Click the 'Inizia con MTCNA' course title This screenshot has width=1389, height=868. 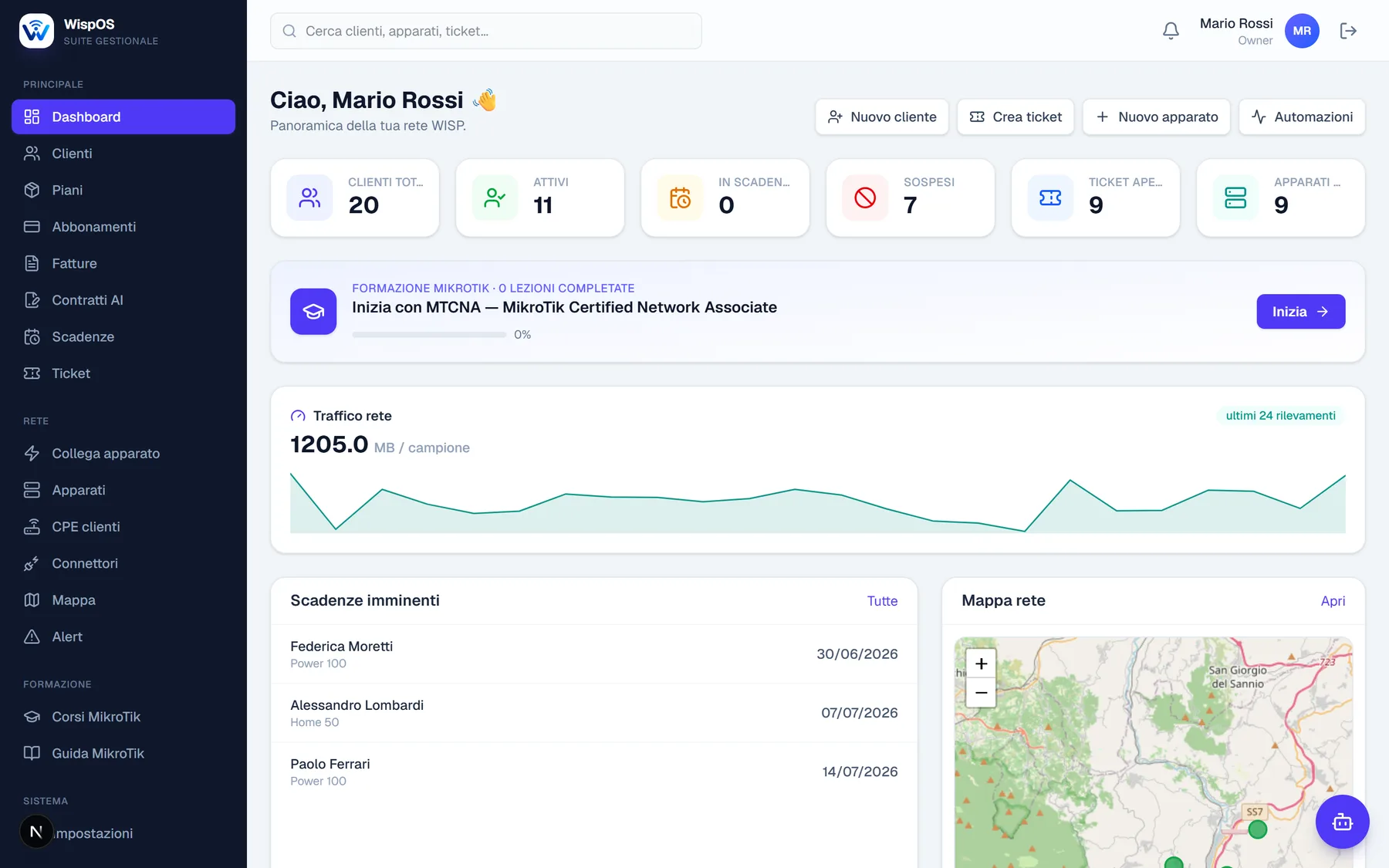(564, 307)
